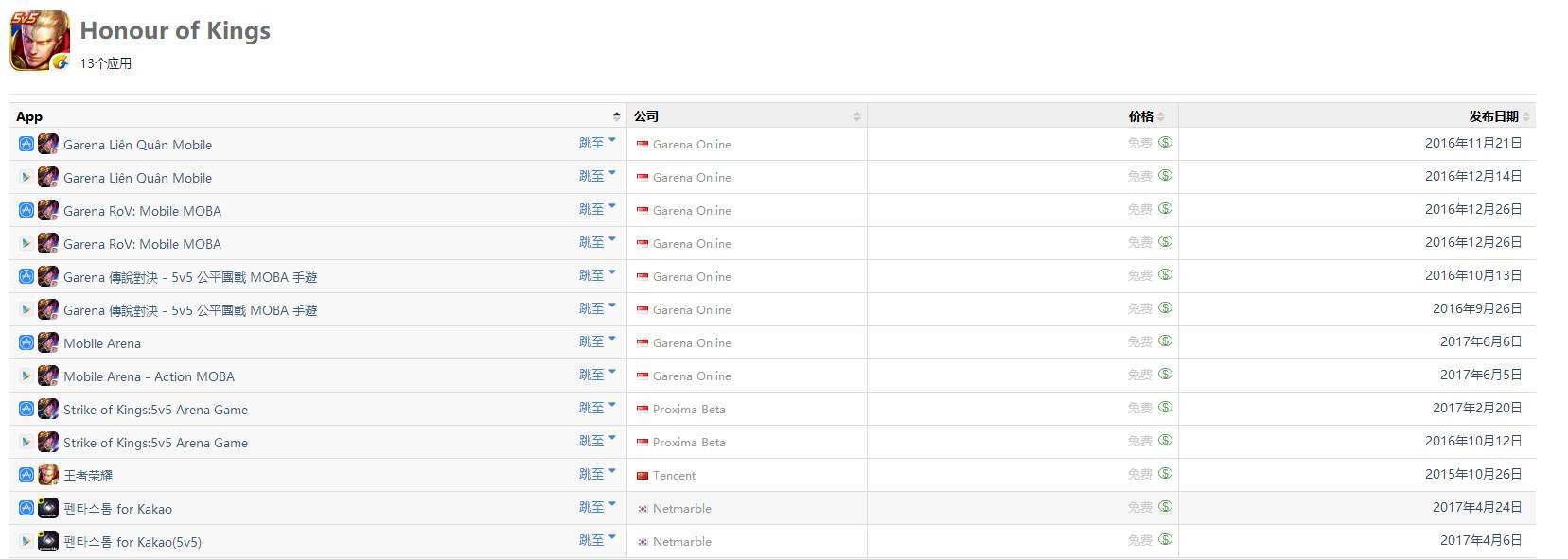Screen dimensions: 1568x559
Task: Click the Honour of Kings page title
Action: pos(175,30)
